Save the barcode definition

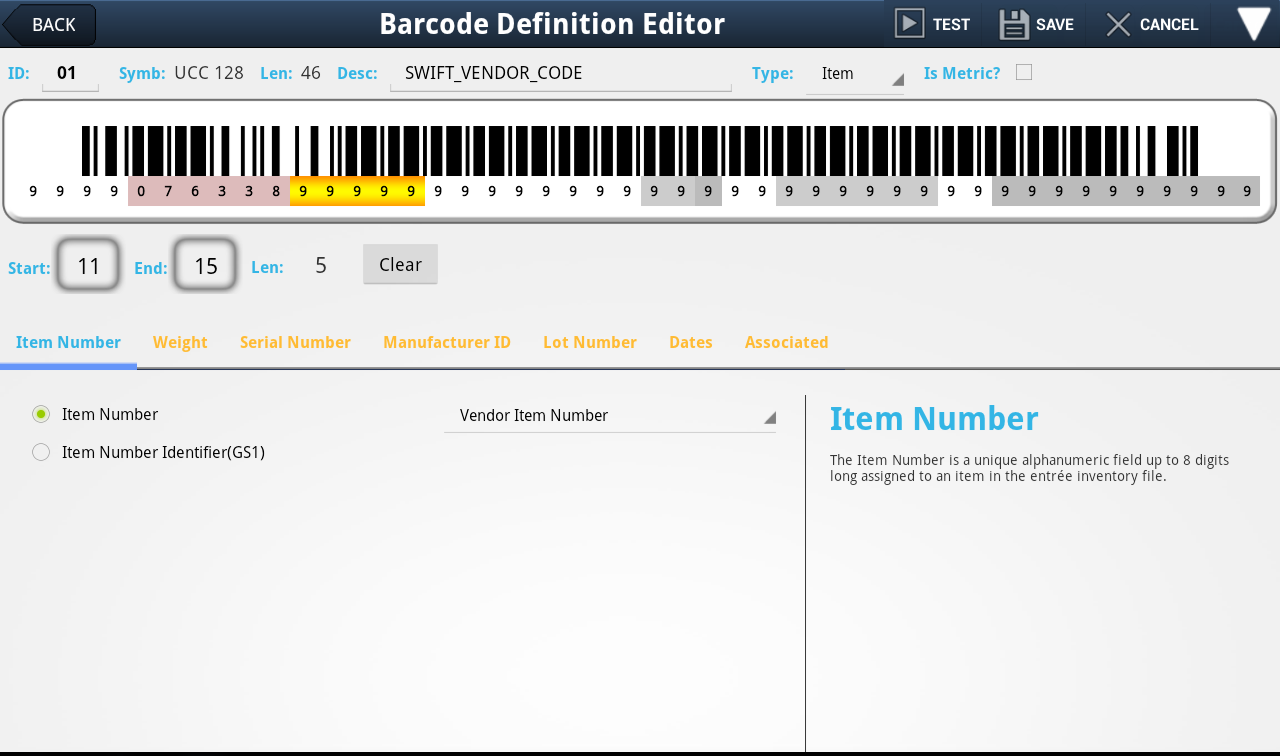click(x=1037, y=24)
